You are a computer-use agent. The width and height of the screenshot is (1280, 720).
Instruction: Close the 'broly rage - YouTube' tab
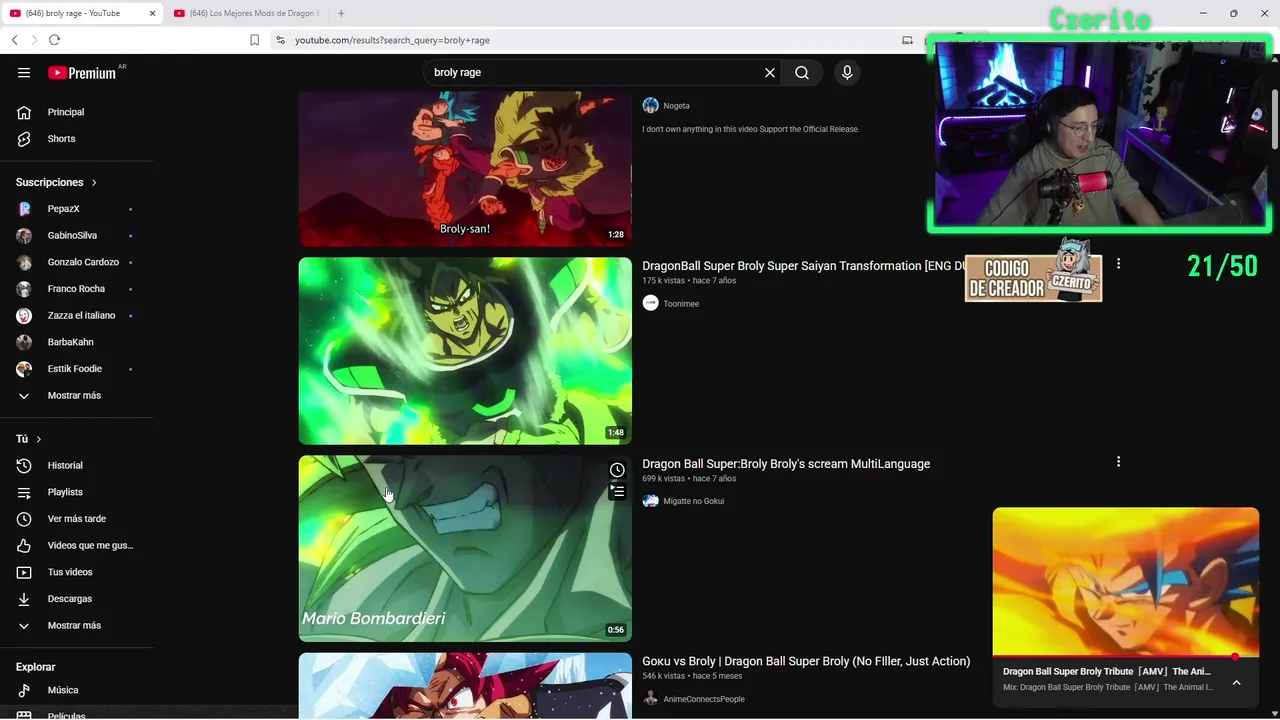(153, 13)
